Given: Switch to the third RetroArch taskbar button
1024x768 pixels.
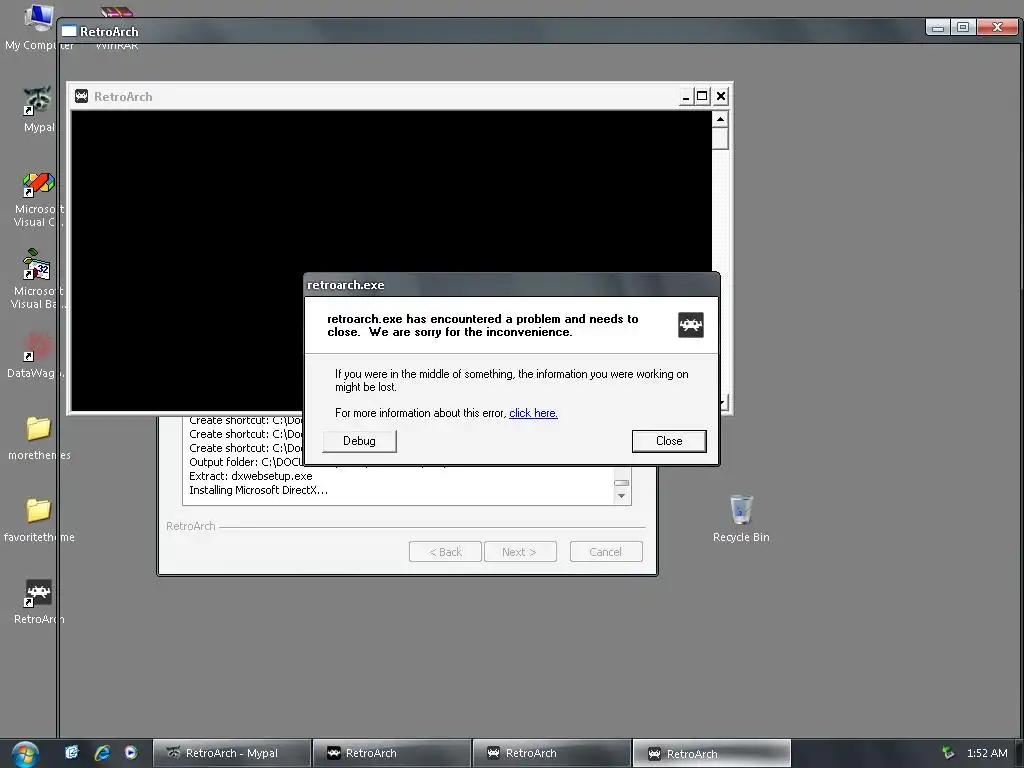Looking at the screenshot, I should coord(551,753).
